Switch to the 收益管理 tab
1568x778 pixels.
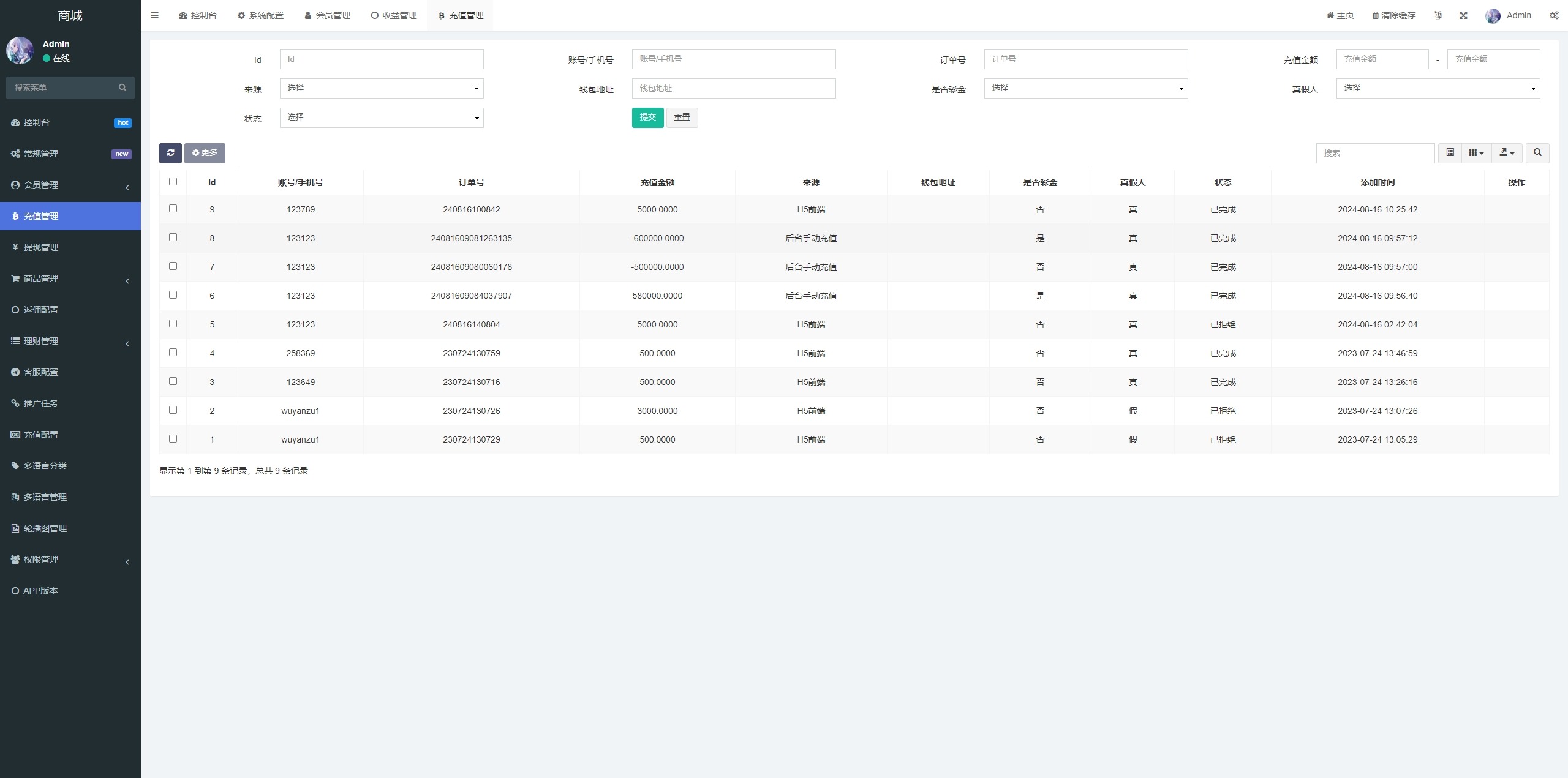pos(394,15)
